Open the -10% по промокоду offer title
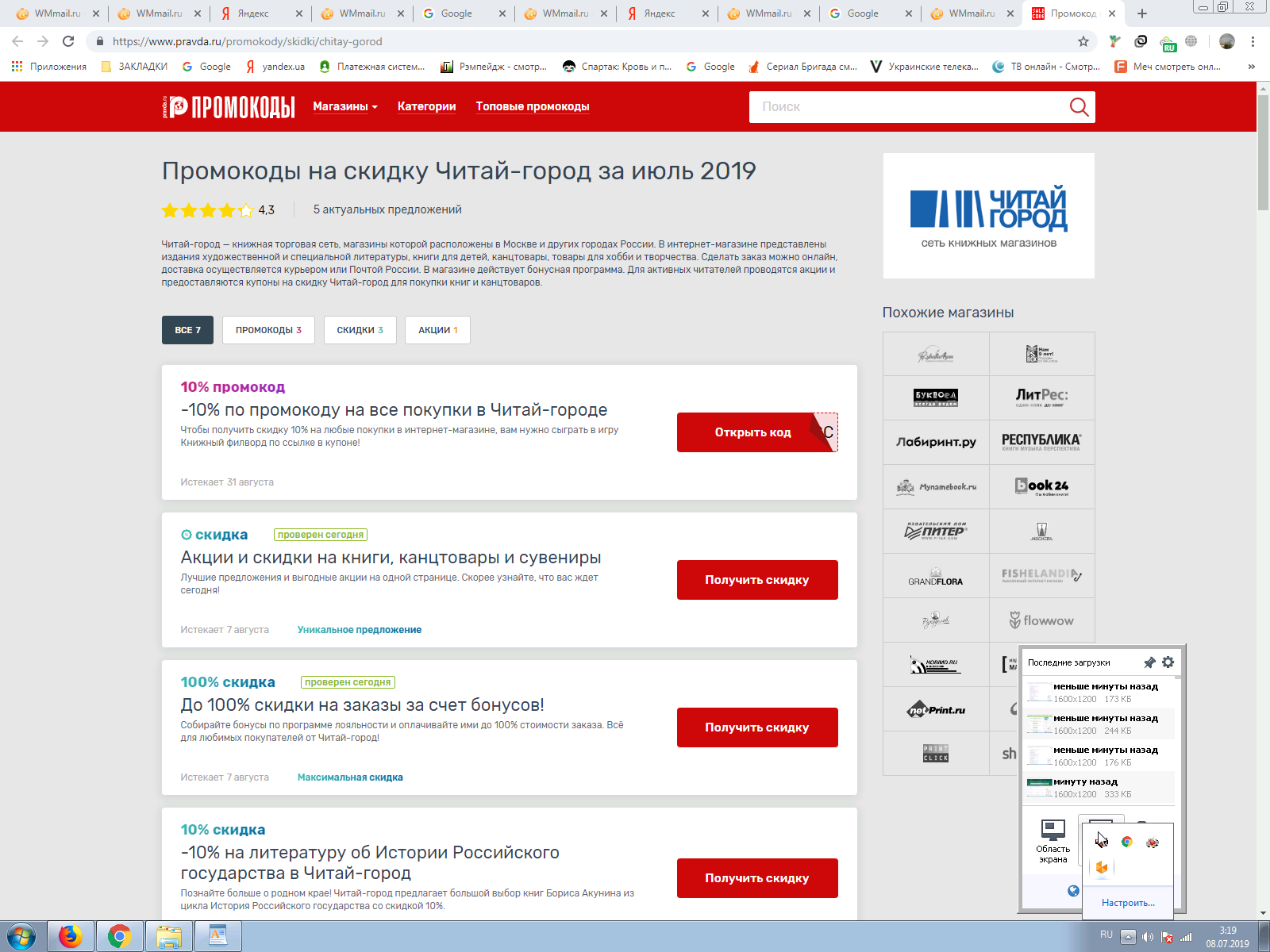 [x=394, y=410]
